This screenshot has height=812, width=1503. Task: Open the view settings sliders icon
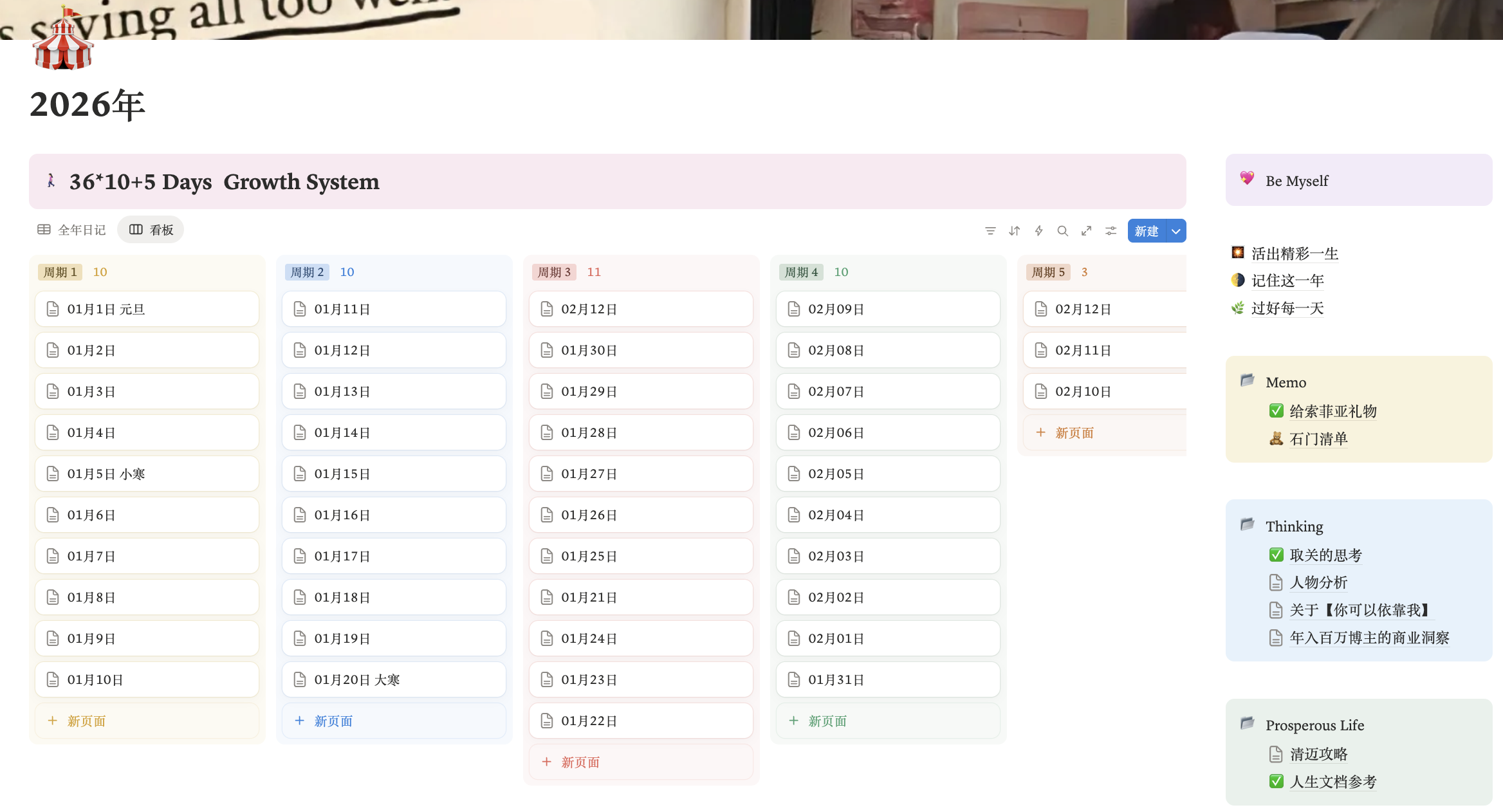click(x=1111, y=230)
